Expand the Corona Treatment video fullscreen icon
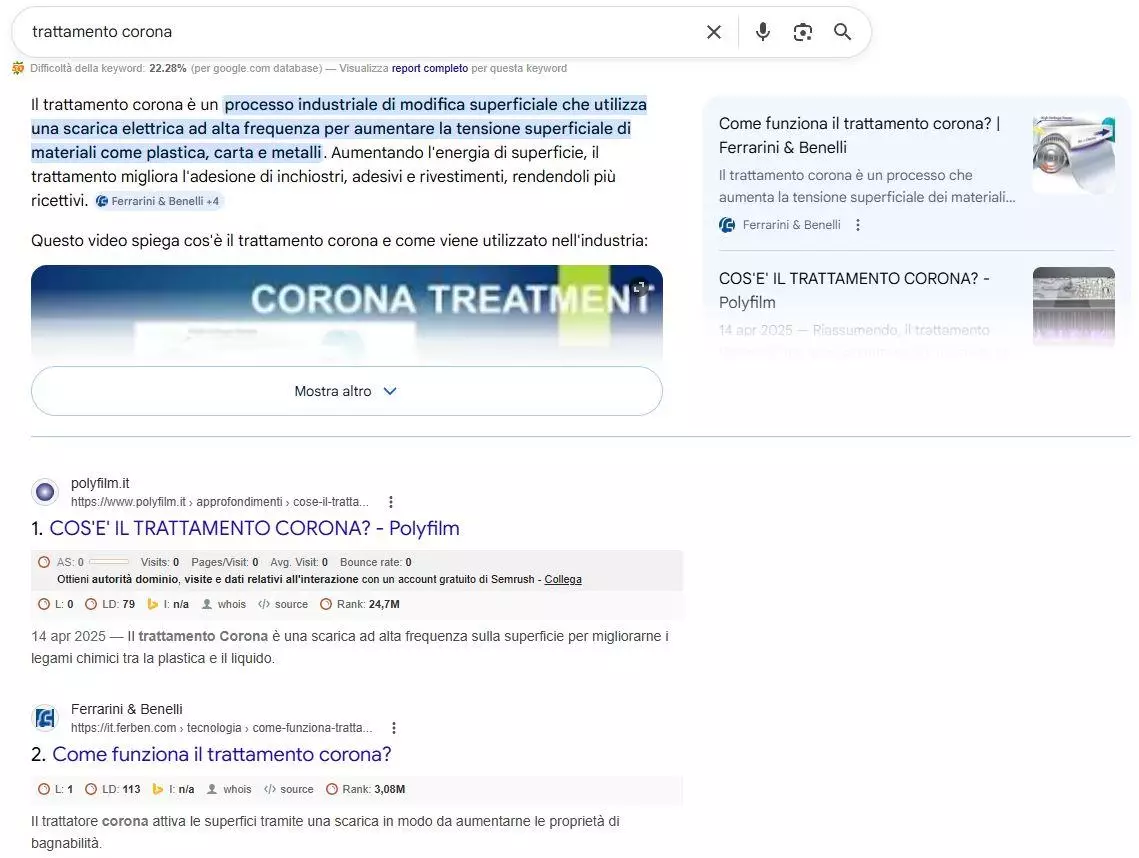The height and width of the screenshot is (858, 1139). pyautogui.click(x=639, y=288)
